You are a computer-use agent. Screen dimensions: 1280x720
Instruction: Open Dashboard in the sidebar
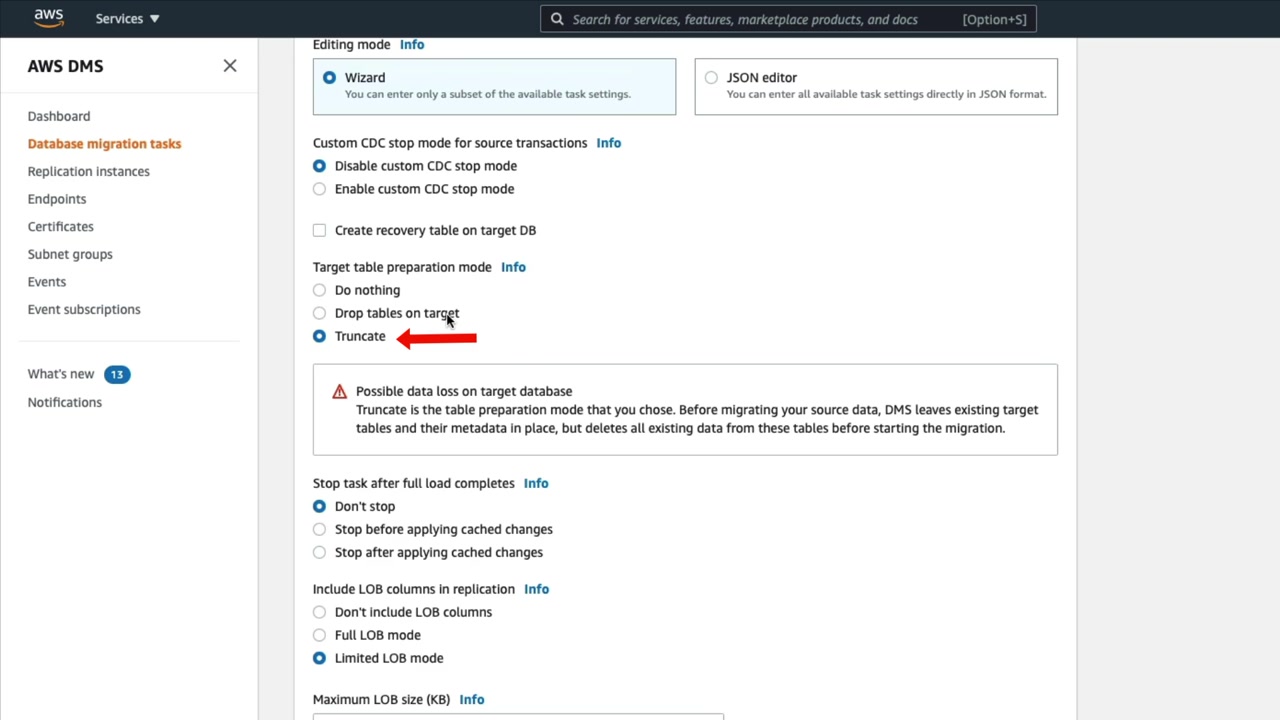pyautogui.click(x=59, y=116)
